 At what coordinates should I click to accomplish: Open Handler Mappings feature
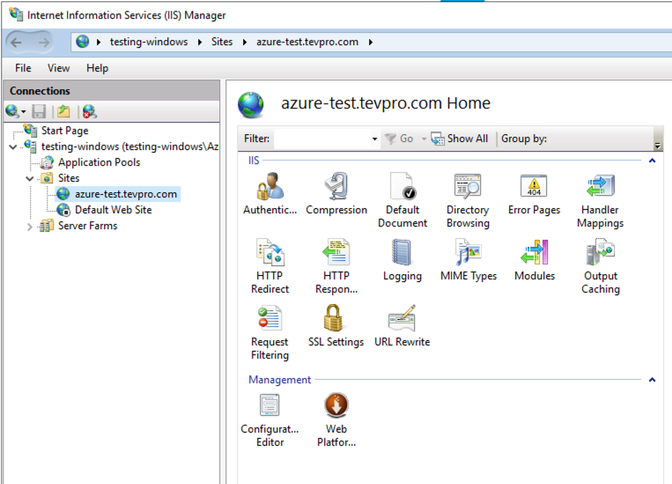click(x=600, y=200)
